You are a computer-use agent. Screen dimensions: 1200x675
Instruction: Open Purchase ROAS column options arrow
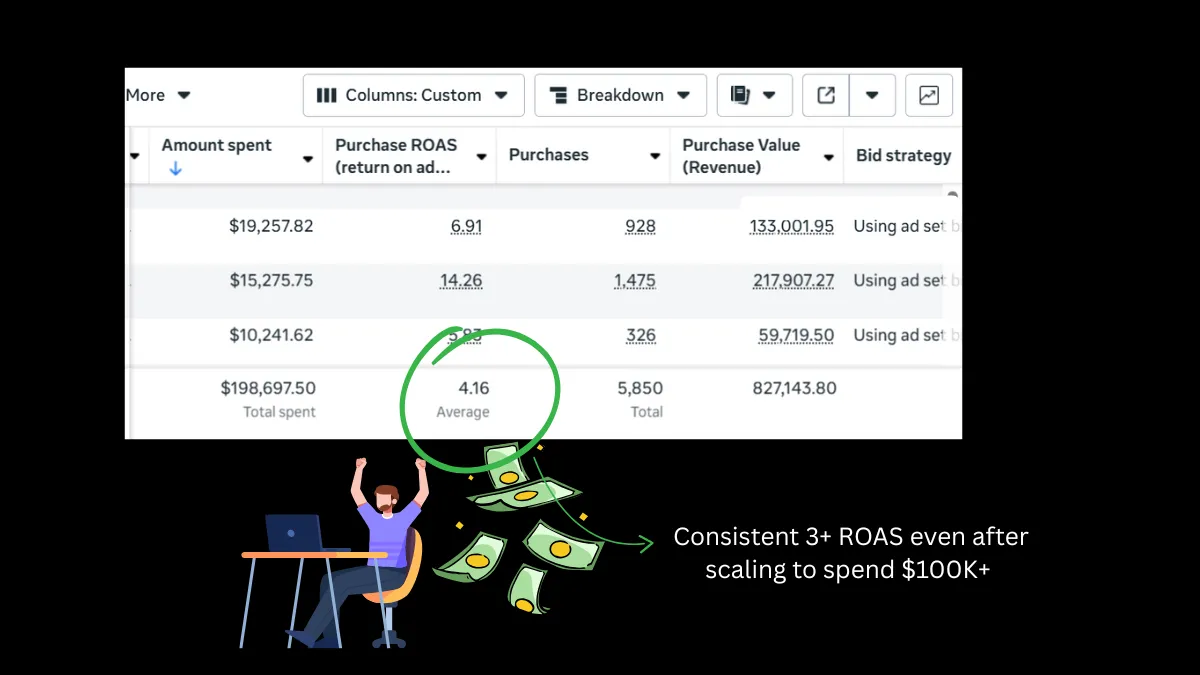point(481,157)
